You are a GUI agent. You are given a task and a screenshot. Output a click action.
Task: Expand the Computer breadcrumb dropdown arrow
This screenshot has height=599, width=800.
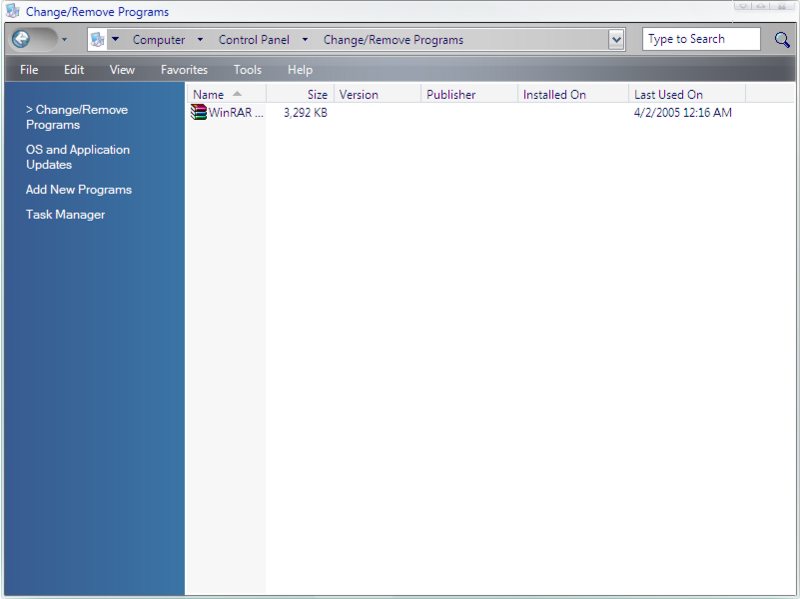(x=200, y=39)
